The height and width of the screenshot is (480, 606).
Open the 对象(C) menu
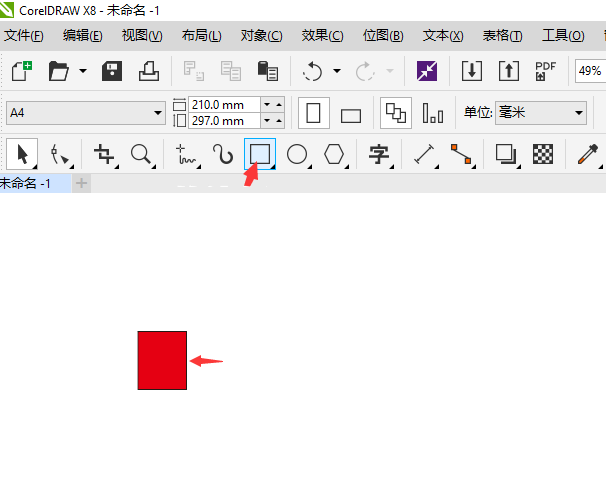262,36
